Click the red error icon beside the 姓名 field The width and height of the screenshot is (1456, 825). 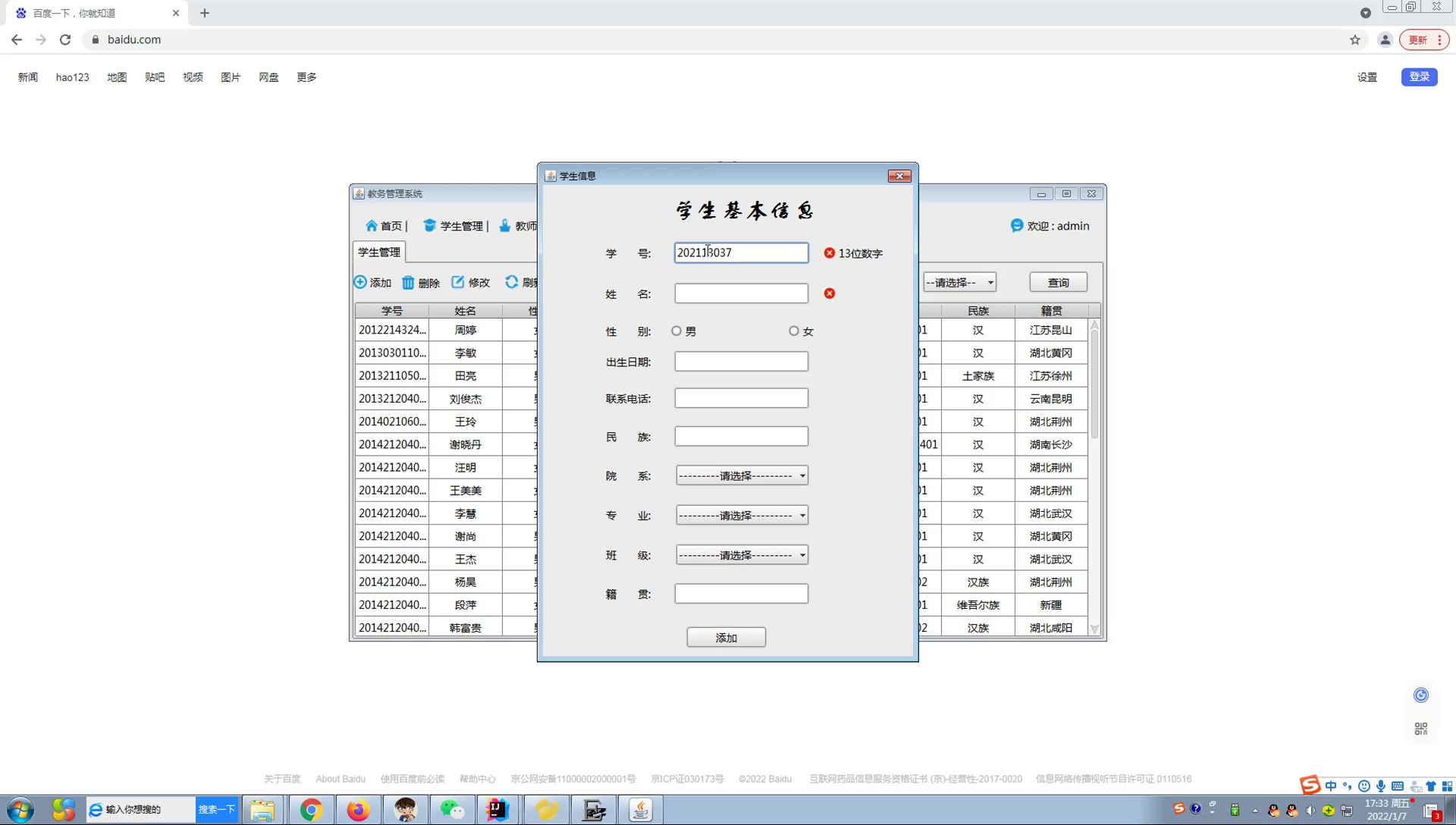coord(830,293)
